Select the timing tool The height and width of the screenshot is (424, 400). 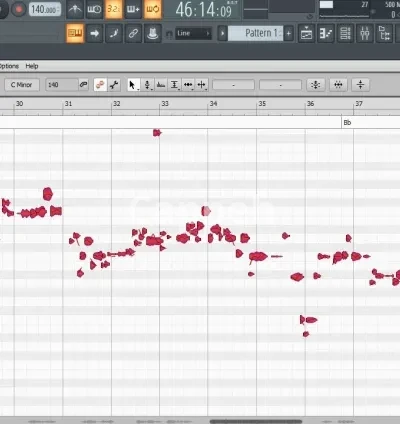pyautogui.click(x=188, y=85)
